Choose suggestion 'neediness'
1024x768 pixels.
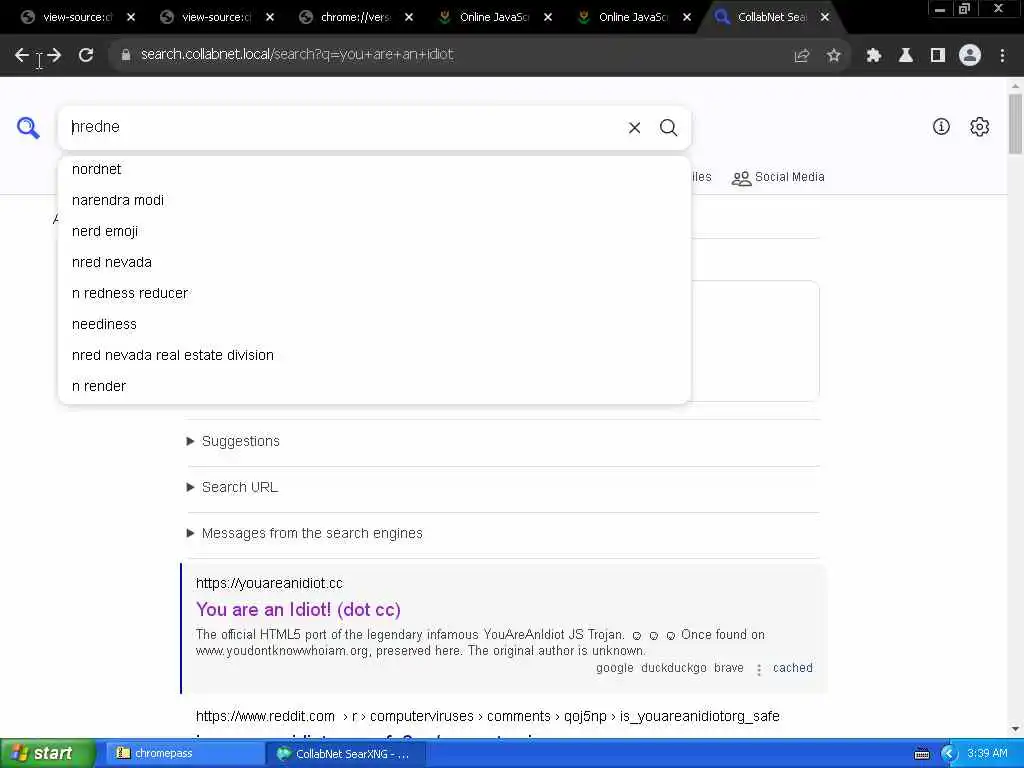(374, 325)
